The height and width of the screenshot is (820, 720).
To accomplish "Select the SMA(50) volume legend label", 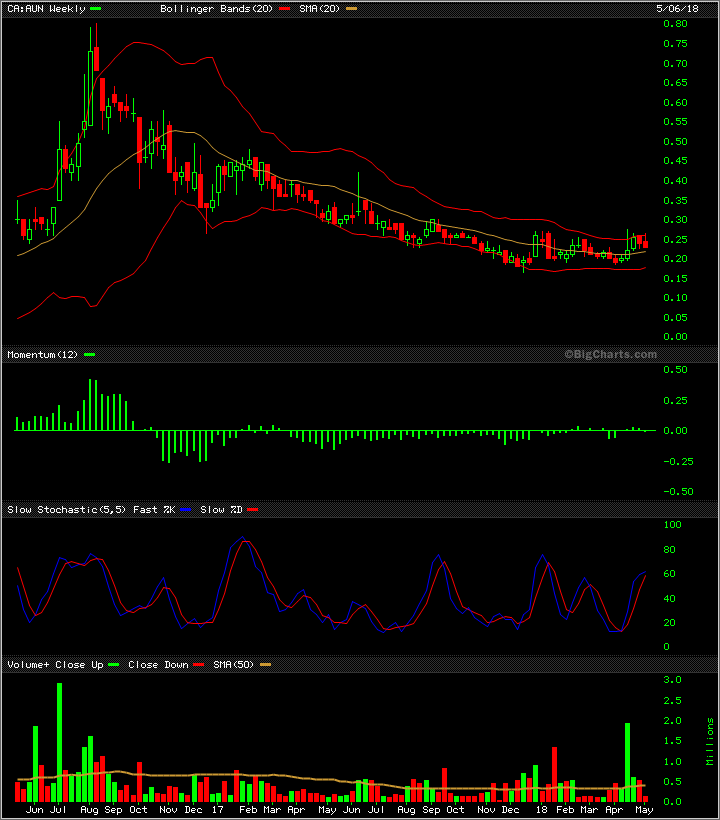I will click(233, 665).
